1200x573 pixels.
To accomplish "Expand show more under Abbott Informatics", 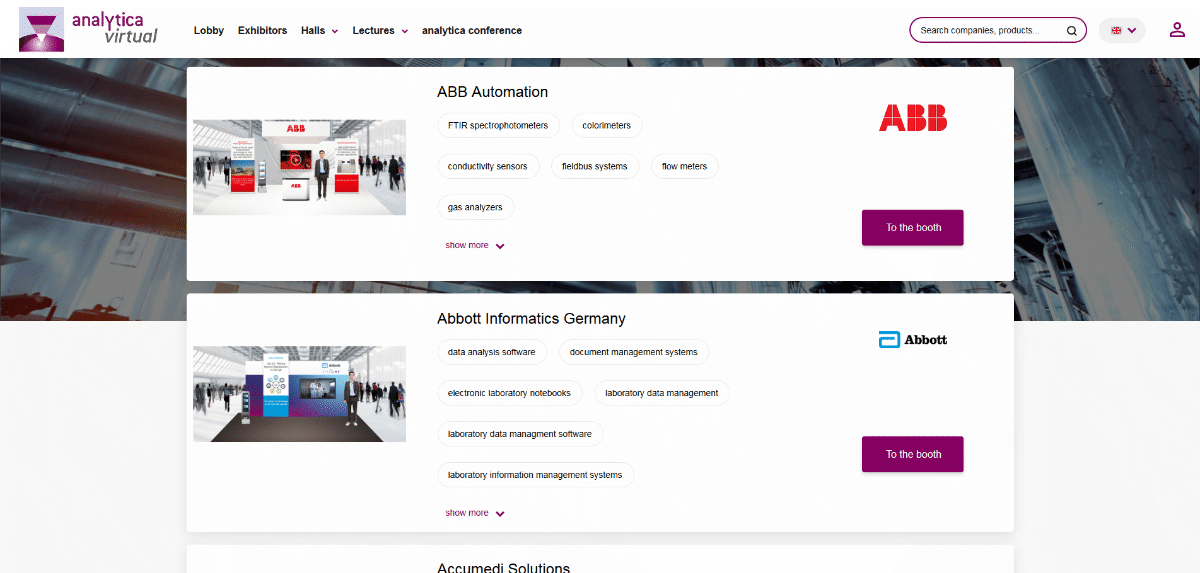I will pyautogui.click(x=475, y=513).
